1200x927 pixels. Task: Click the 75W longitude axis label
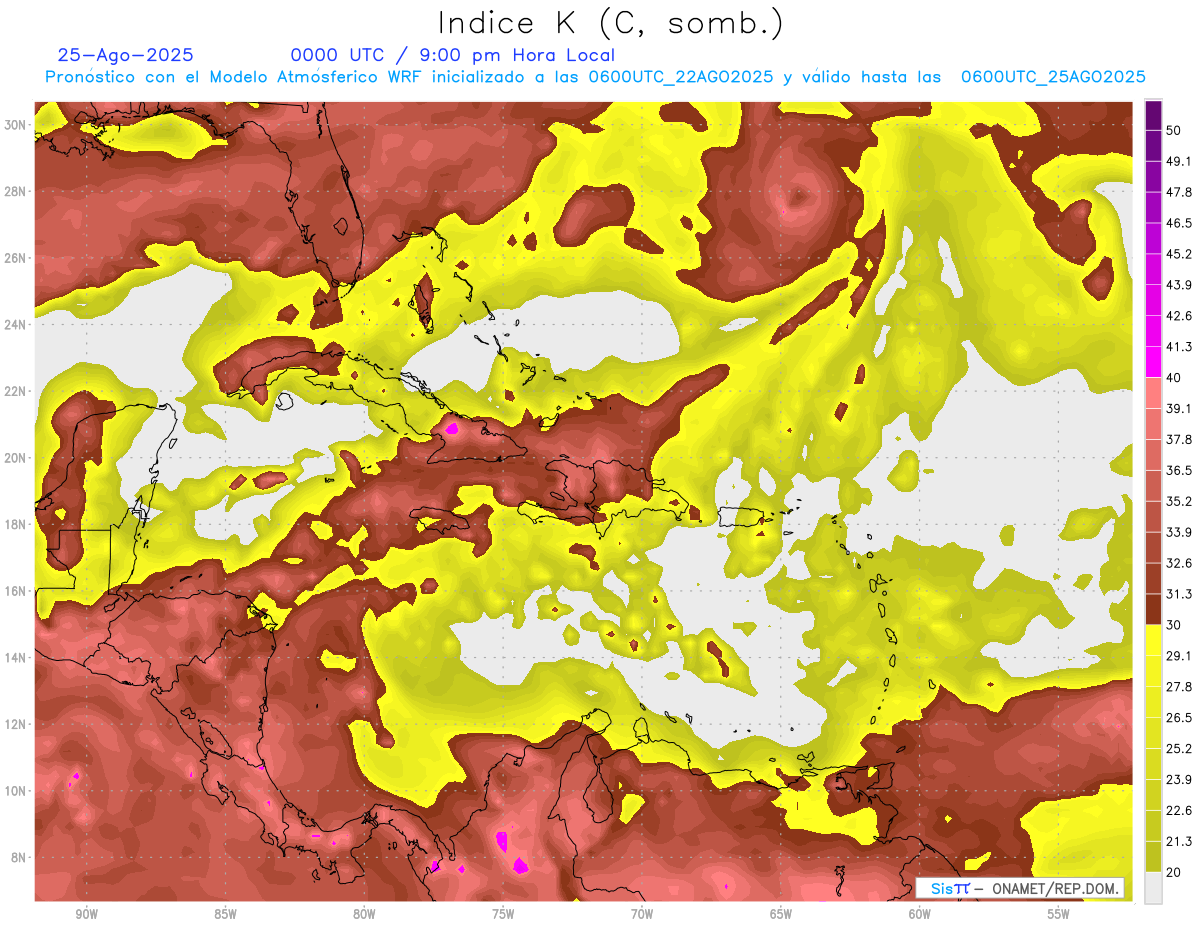(503, 914)
